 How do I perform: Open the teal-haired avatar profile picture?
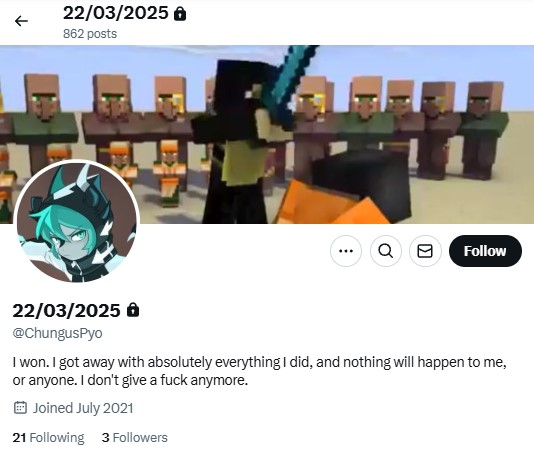(x=77, y=222)
